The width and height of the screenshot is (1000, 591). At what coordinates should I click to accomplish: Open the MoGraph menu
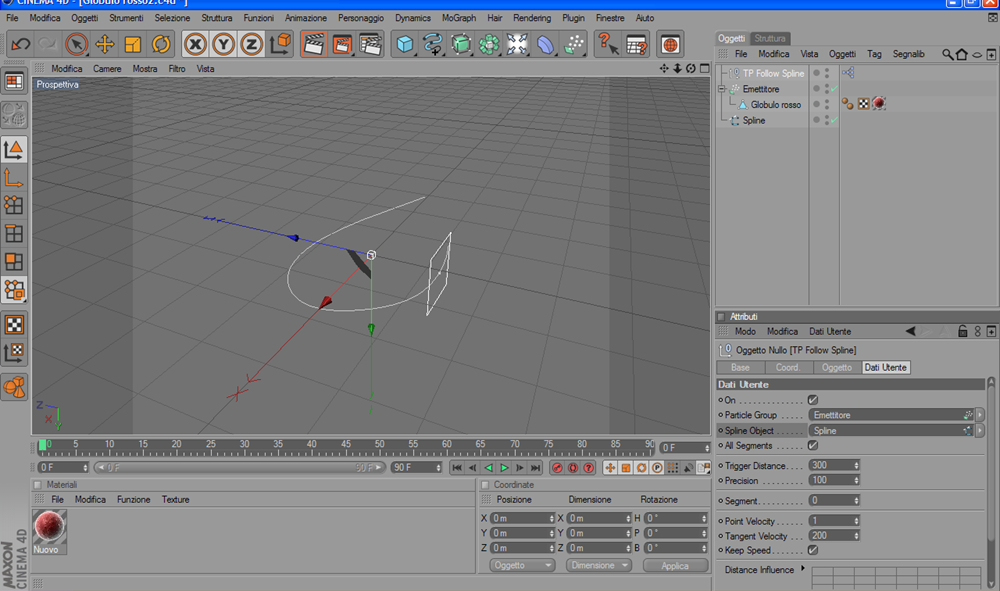click(x=459, y=18)
